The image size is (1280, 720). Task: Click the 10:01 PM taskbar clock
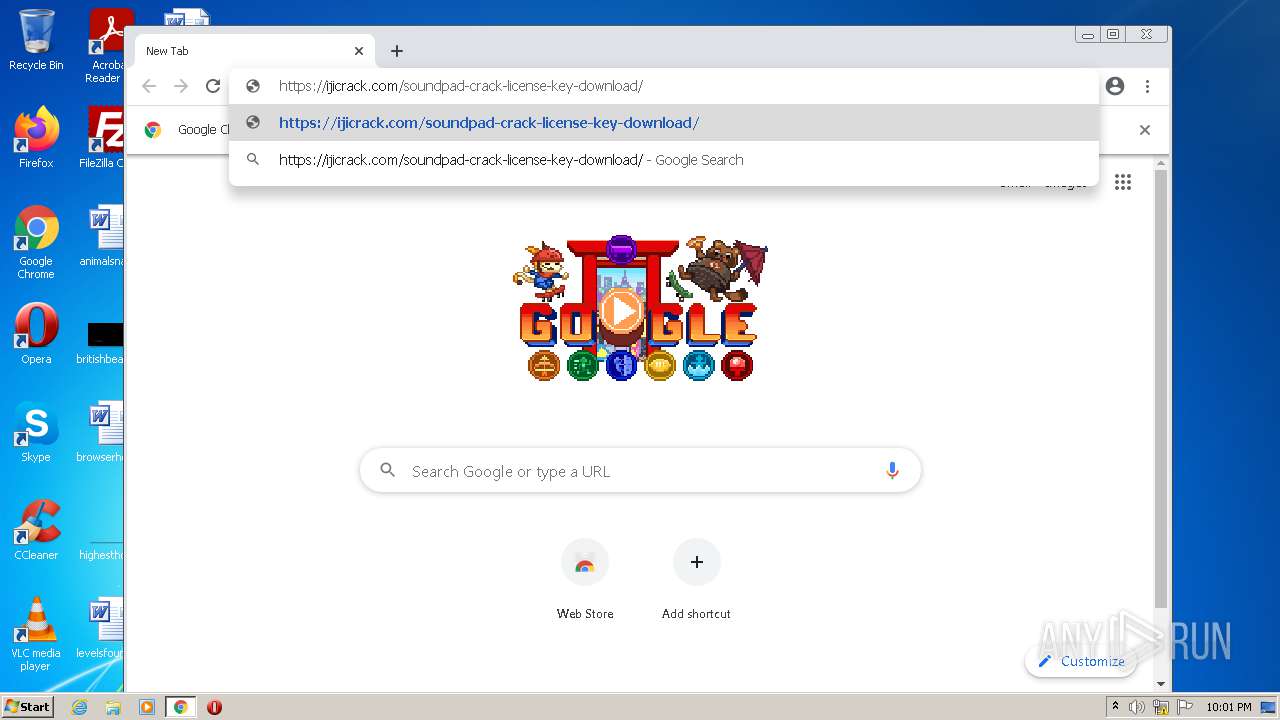[x=1229, y=707]
